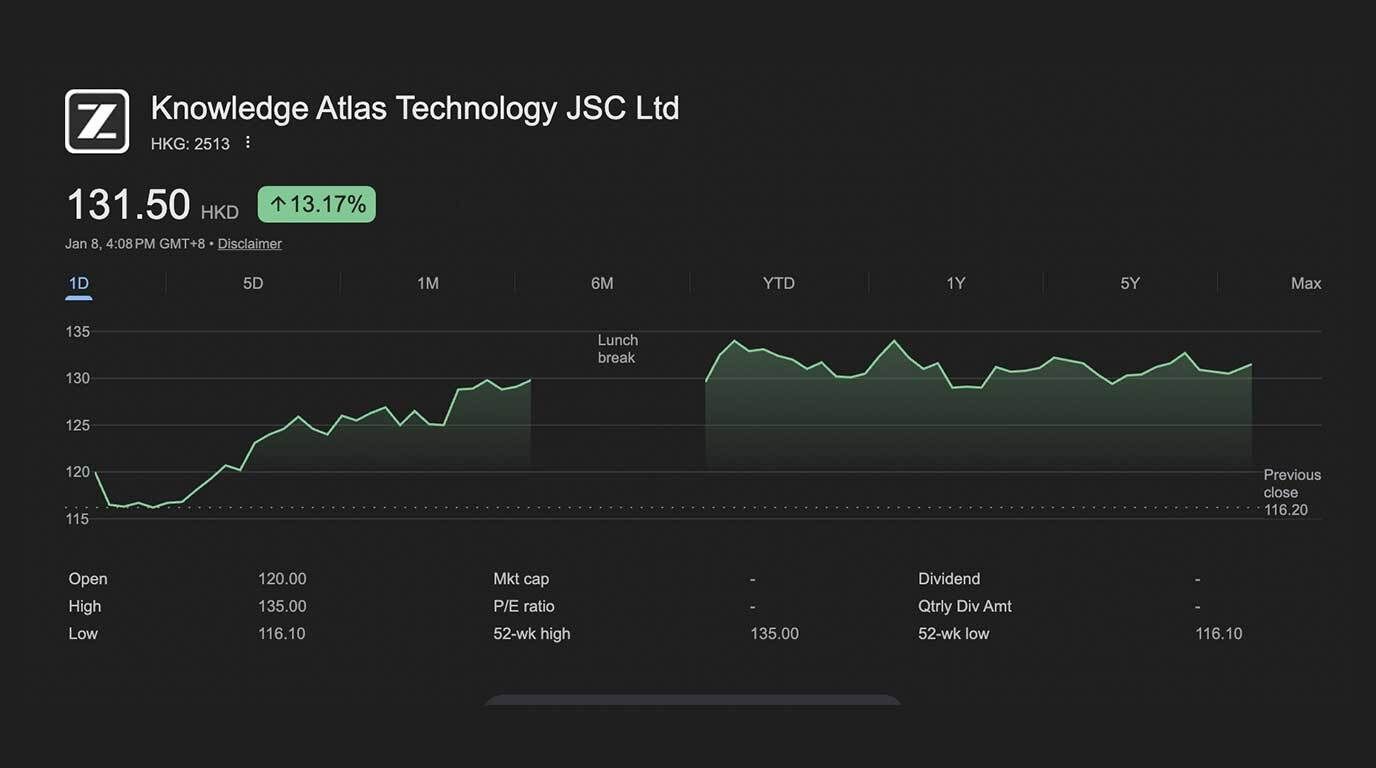Click the 52-wk high value 135.00
This screenshot has height=768, width=1376.
[775, 634]
